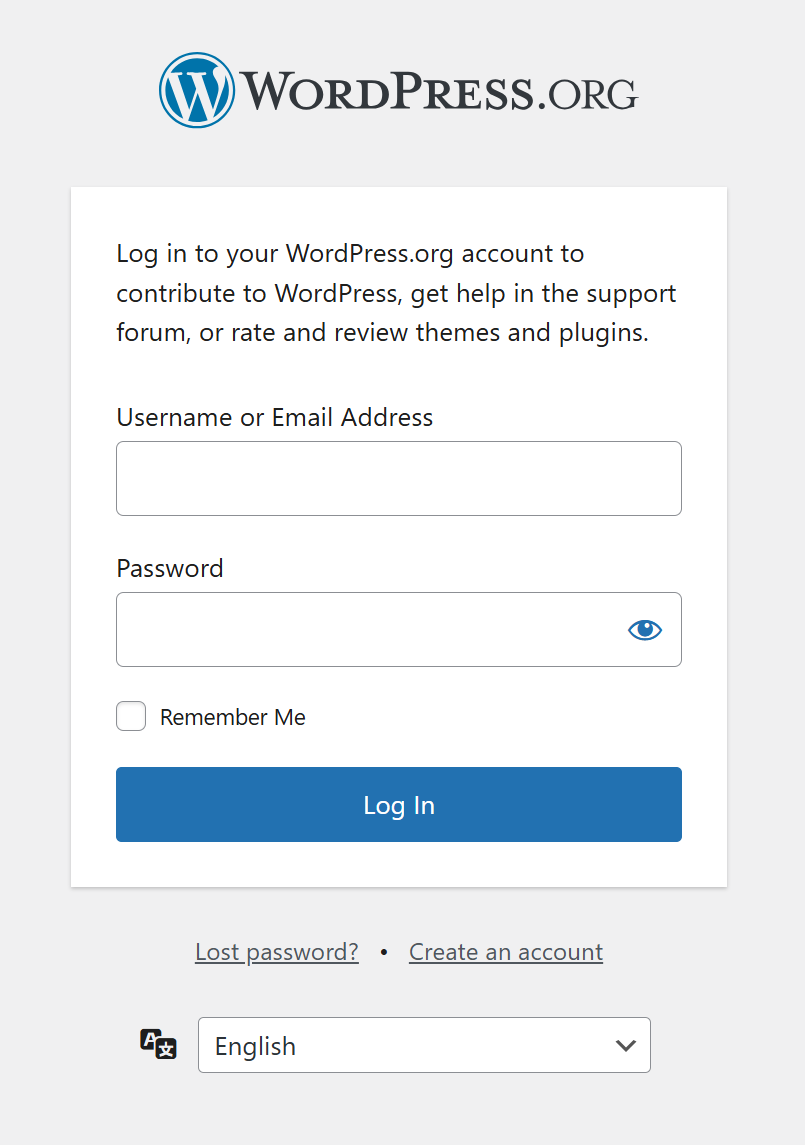Click the Remember Me label text
Viewport: 805px width, 1145px height.
pyautogui.click(x=232, y=717)
